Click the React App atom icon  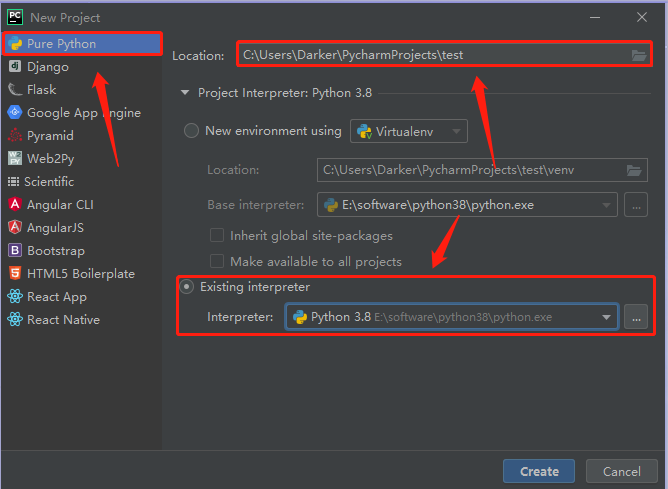pos(15,296)
